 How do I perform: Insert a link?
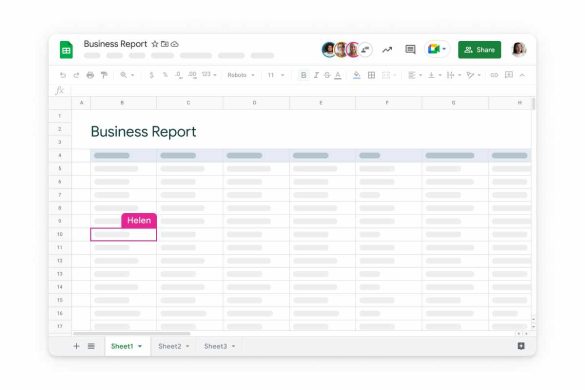494,75
